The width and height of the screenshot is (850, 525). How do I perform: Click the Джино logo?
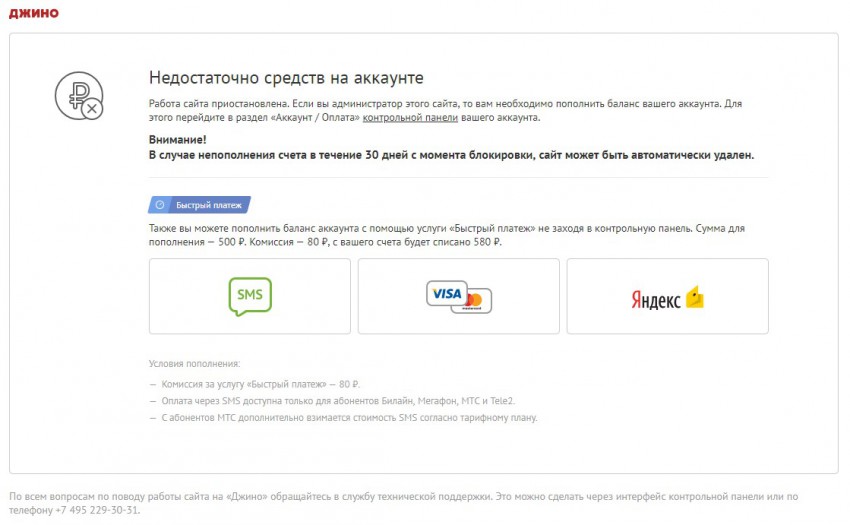coord(33,13)
